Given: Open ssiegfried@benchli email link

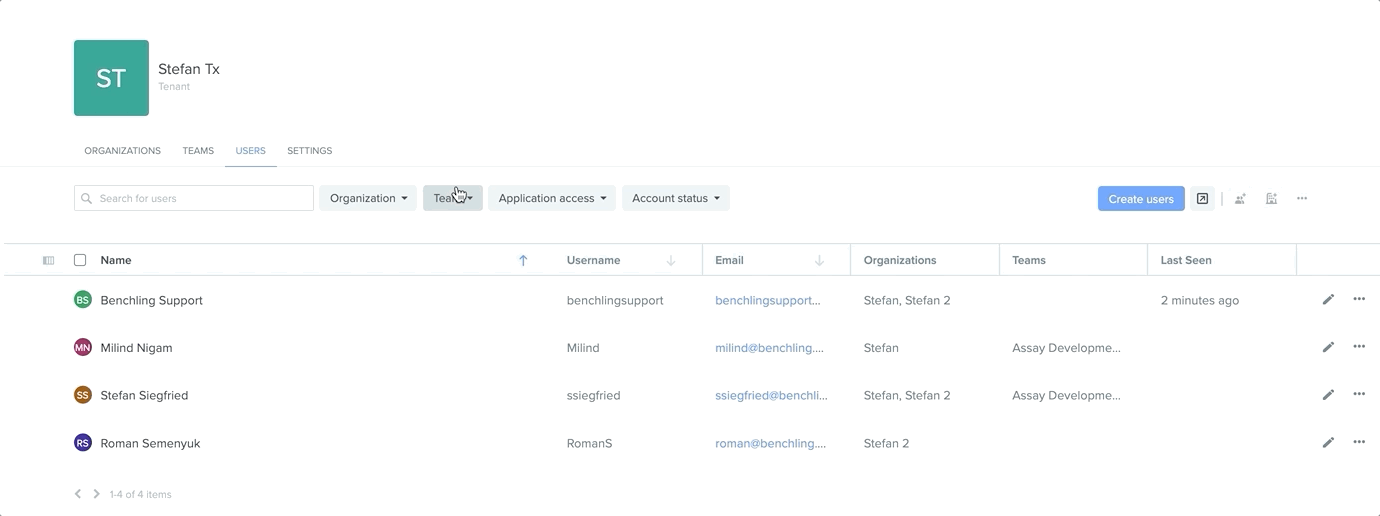Looking at the screenshot, I should pyautogui.click(x=771, y=395).
